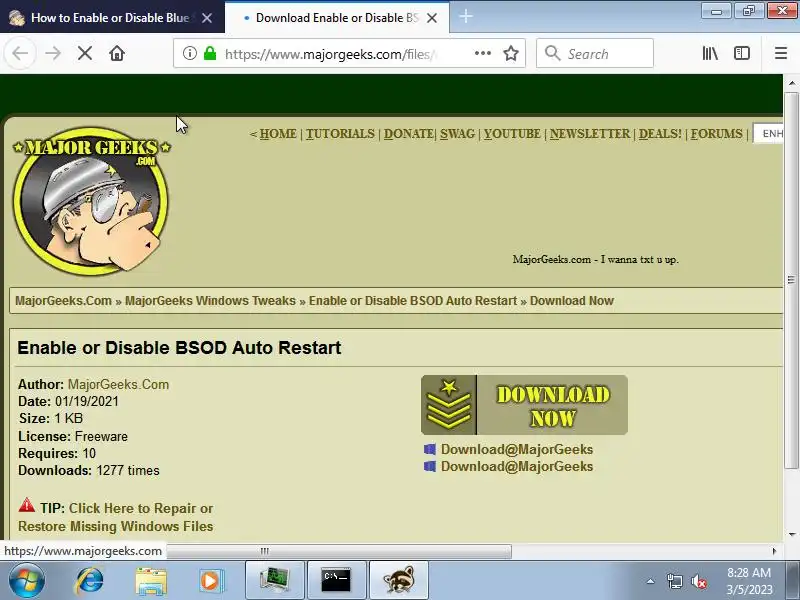The image size is (800, 600).
Task: Click the raccoon browser taskbar icon
Action: click(x=398, y=581)
